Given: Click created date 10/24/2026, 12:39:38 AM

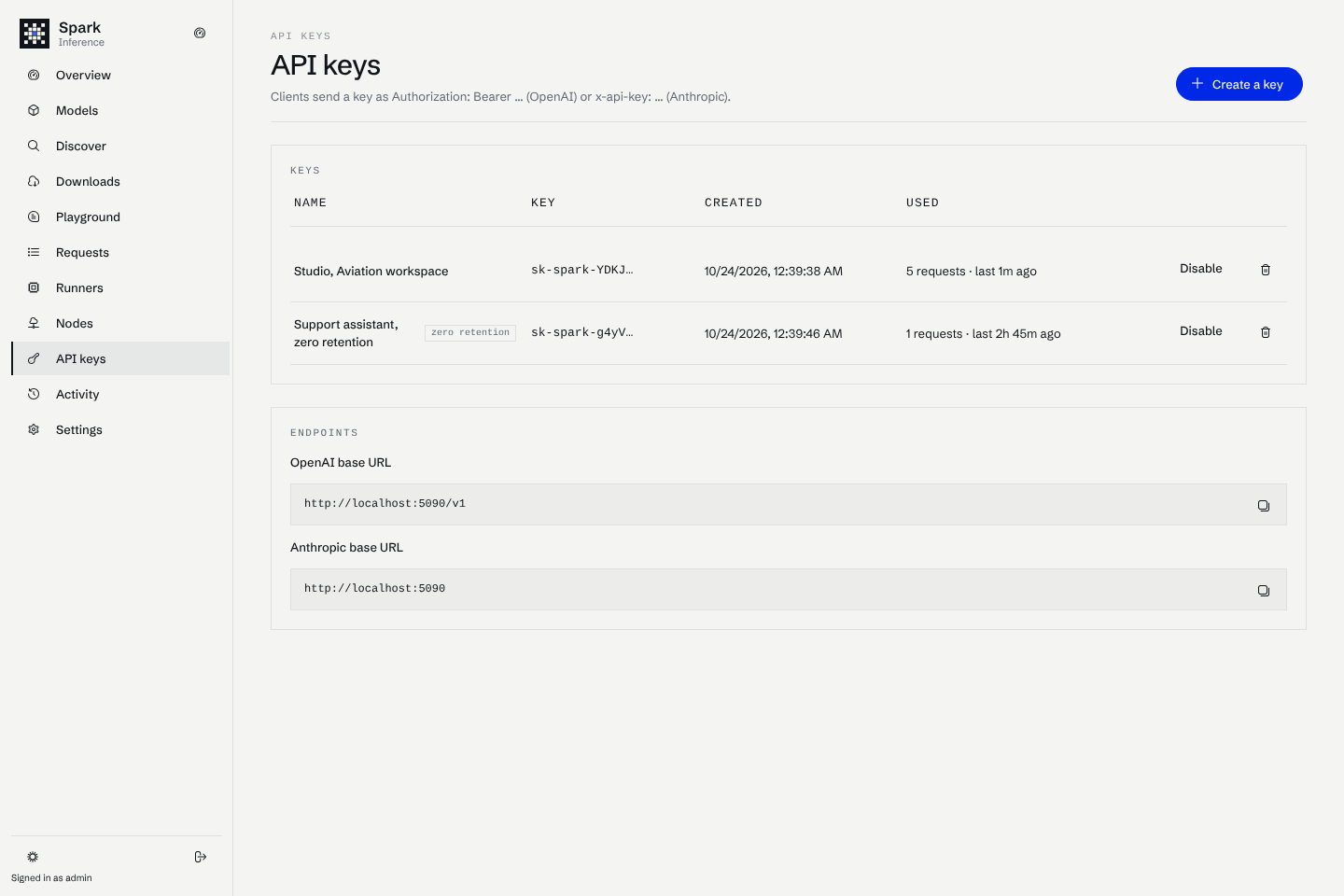Looking at the screenshot, I should [x=774, y=271].
